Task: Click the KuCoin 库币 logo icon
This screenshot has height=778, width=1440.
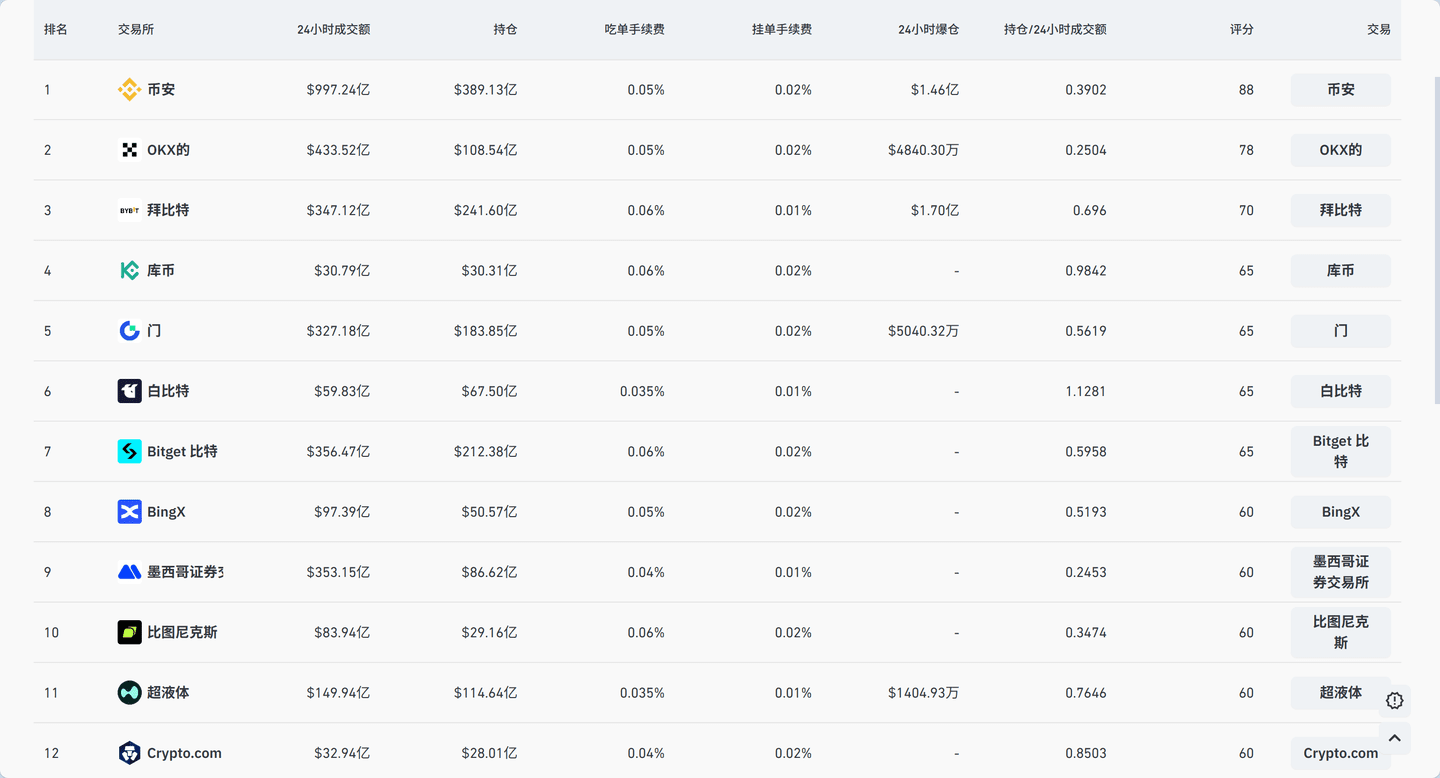Action: click(129, 270)
